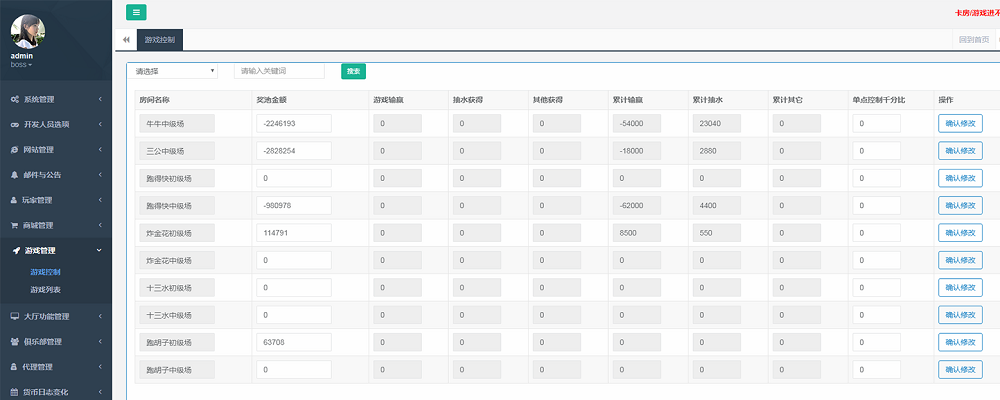Click the green 搜索 search button
The image size is (1000, 400).
coord(352,71)
